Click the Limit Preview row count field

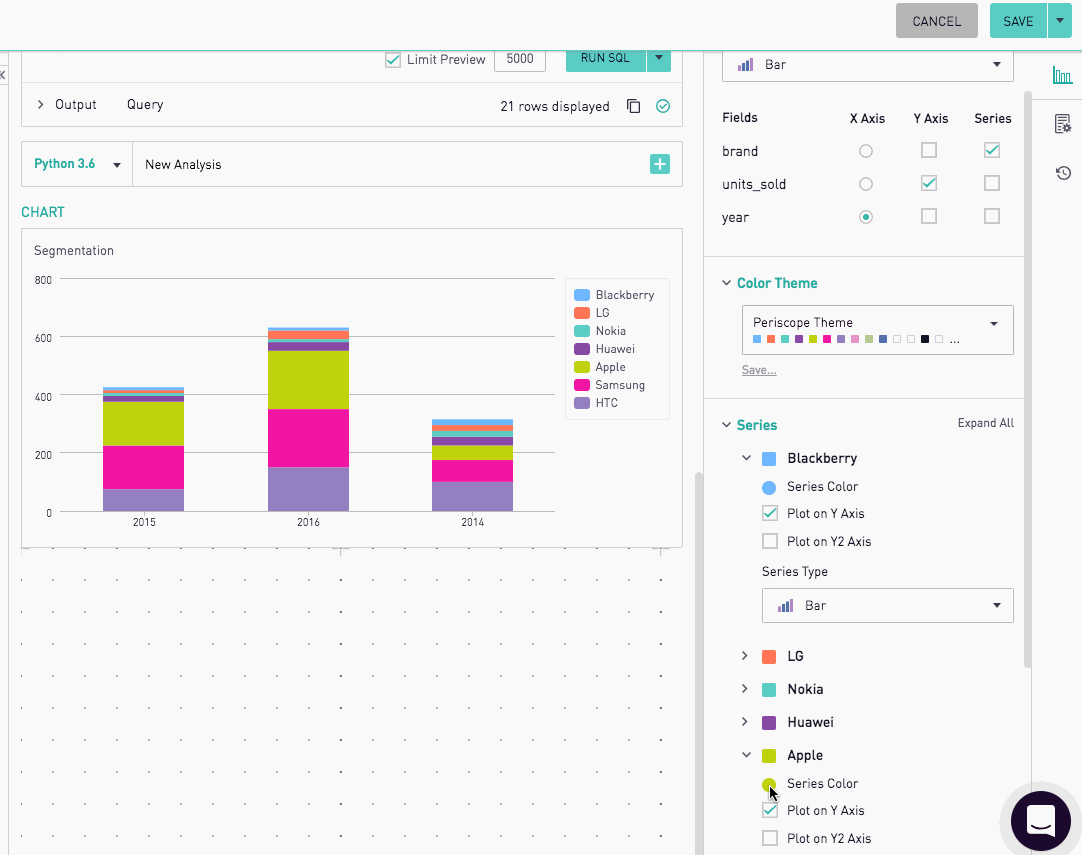tap(520, 60)
